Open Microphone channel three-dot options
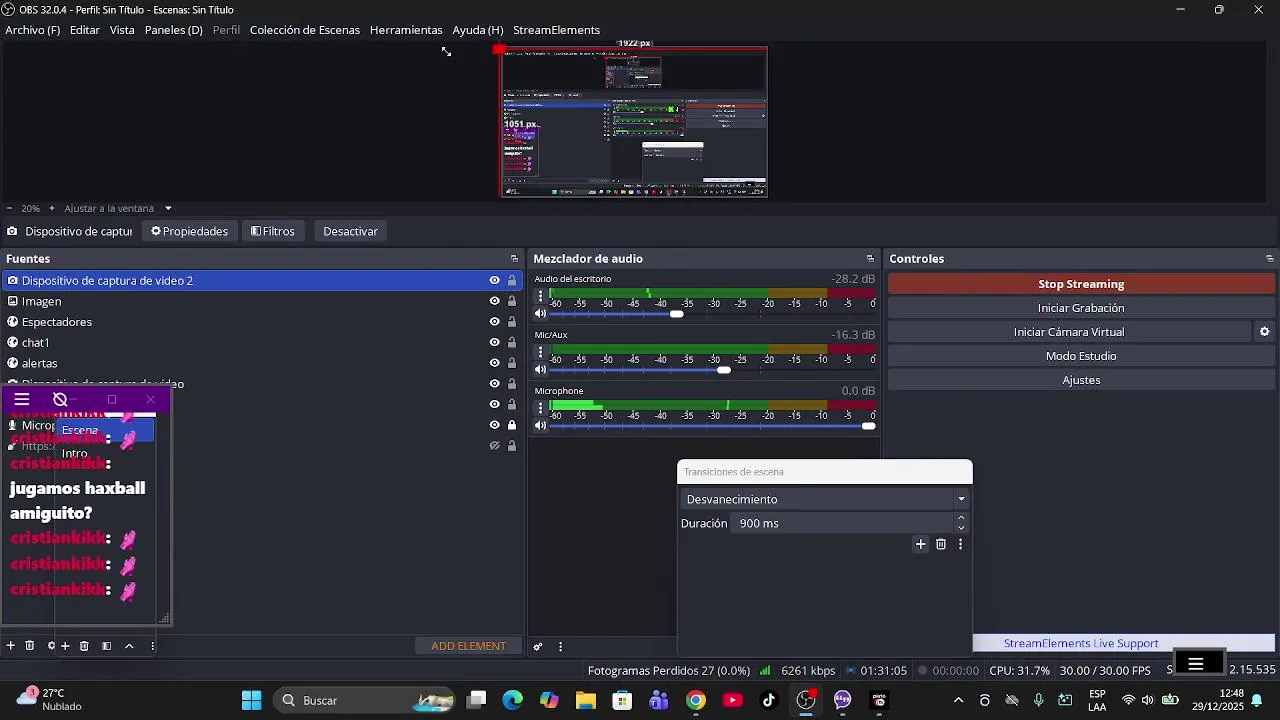 click(541, 408)
